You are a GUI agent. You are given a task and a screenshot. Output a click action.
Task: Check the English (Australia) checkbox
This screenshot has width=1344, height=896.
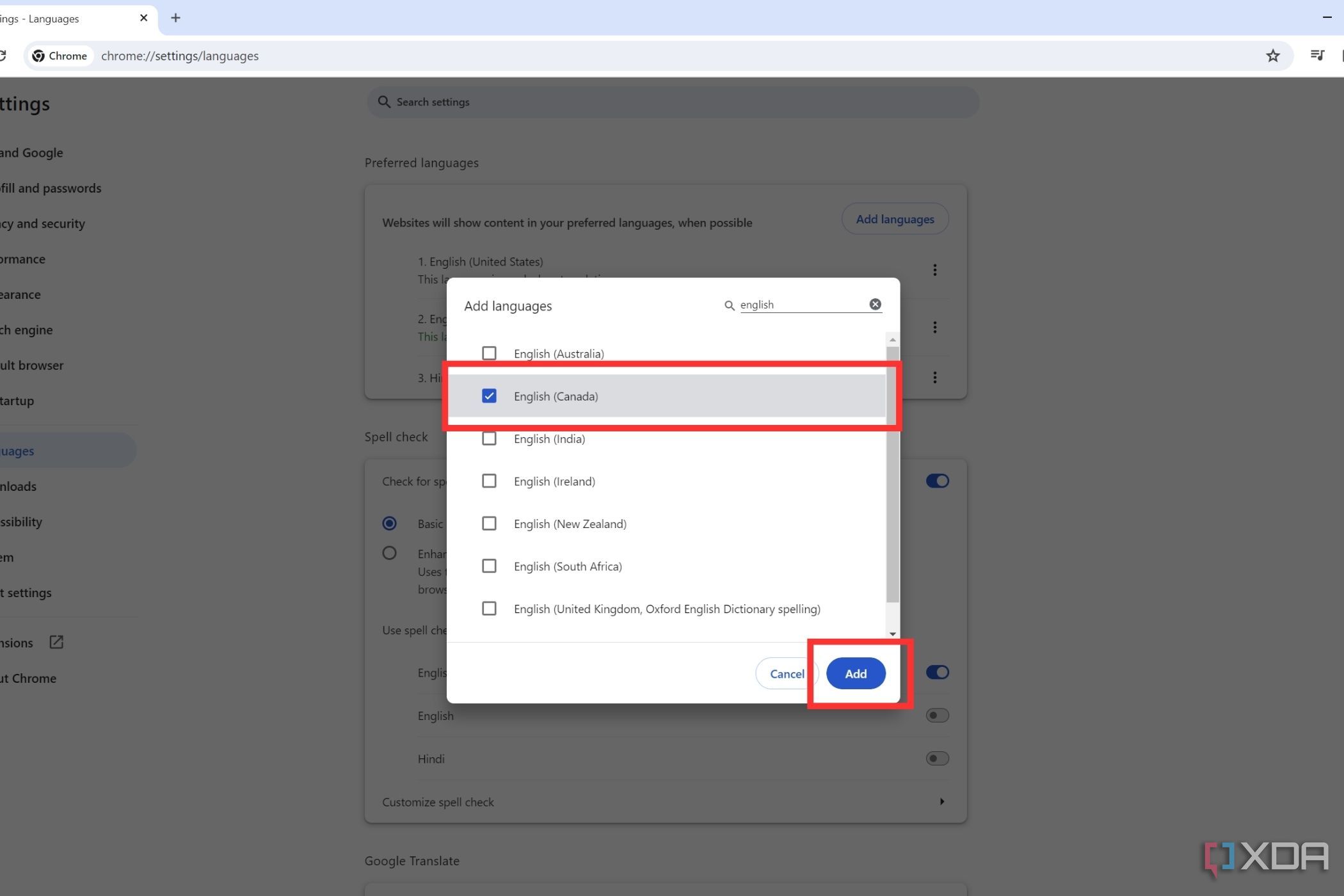click(488, 353)
